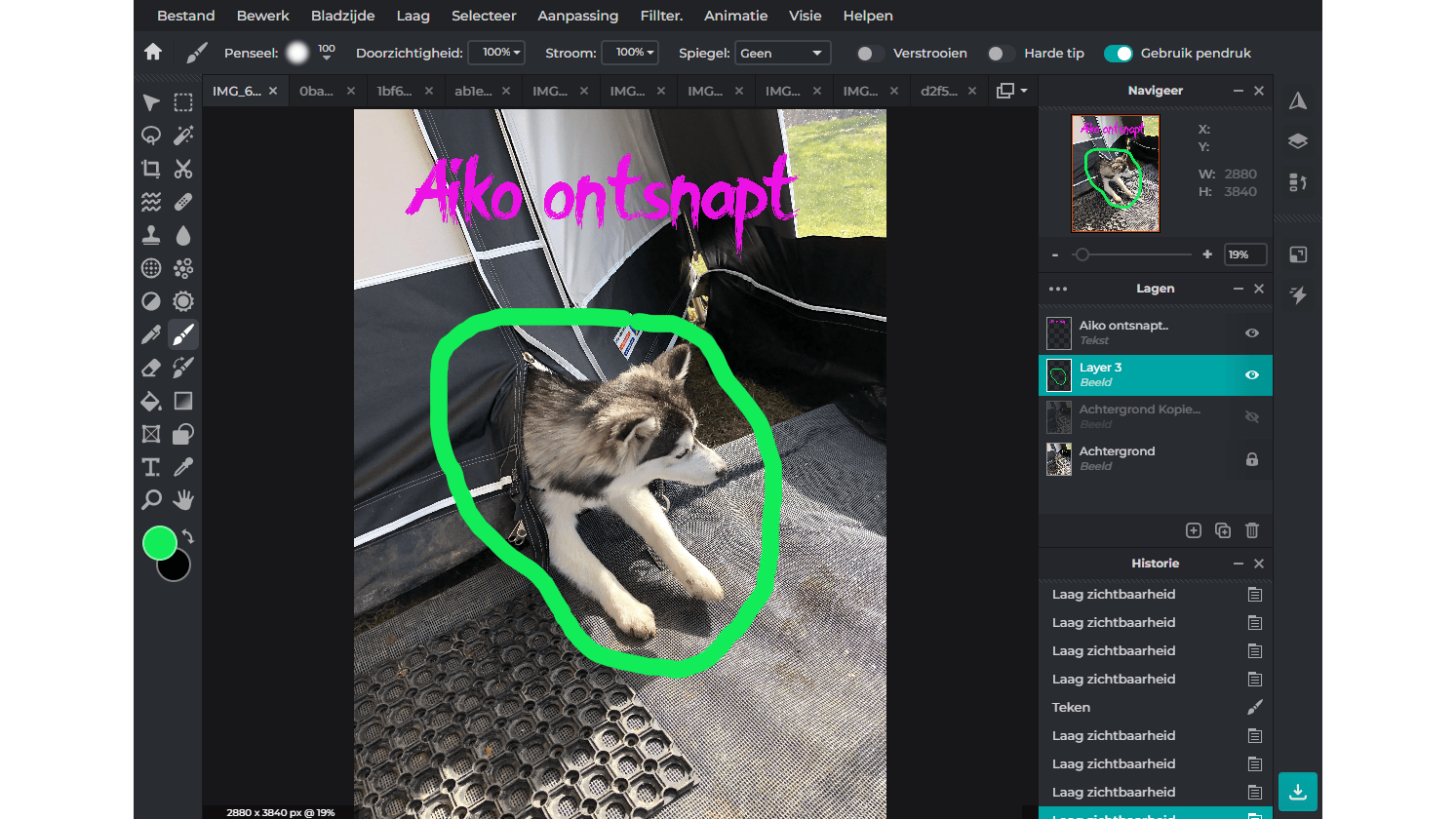The image size is (1456, 819).
Task: Select the Shape tool
Action: tap(183, 434)
